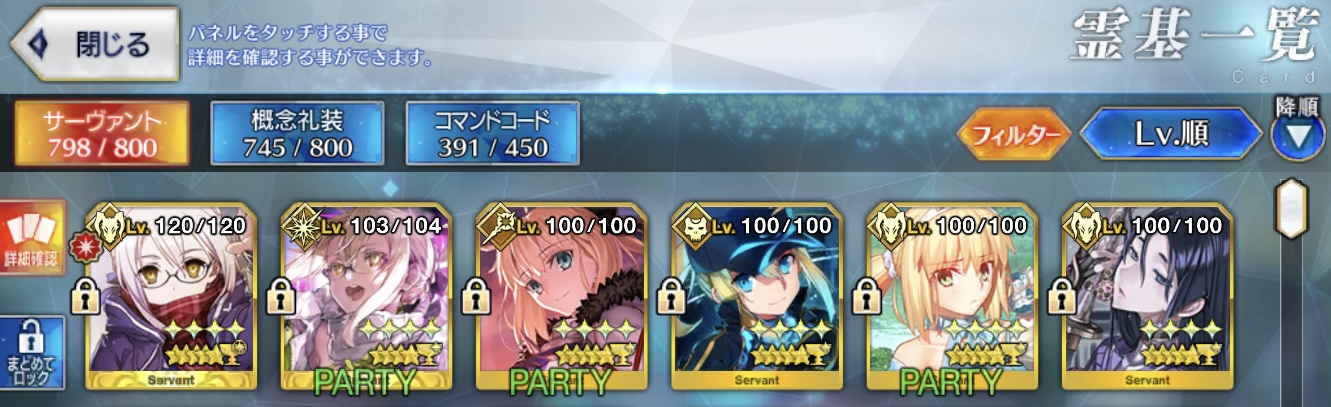The image size is (1331, 407).
Task: Tap the 詳細確認 cards icon
Action: click(x=33, y=240)
